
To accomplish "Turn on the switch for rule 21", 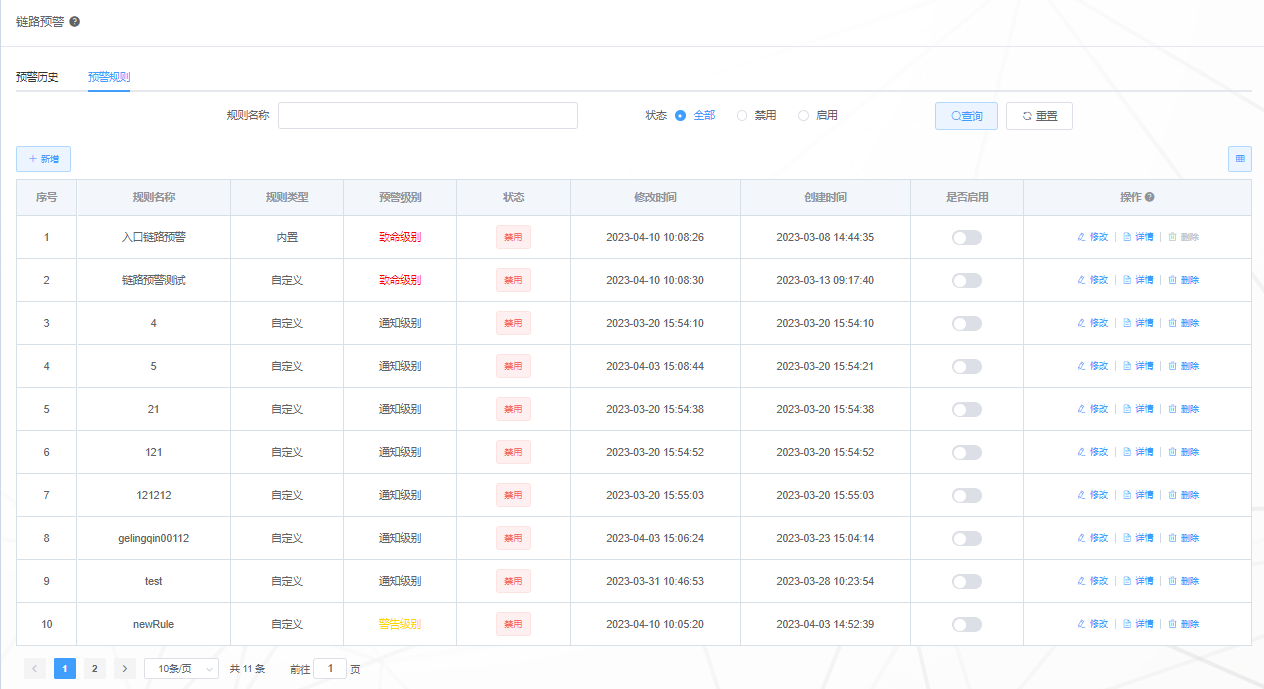I will point(967,409).
